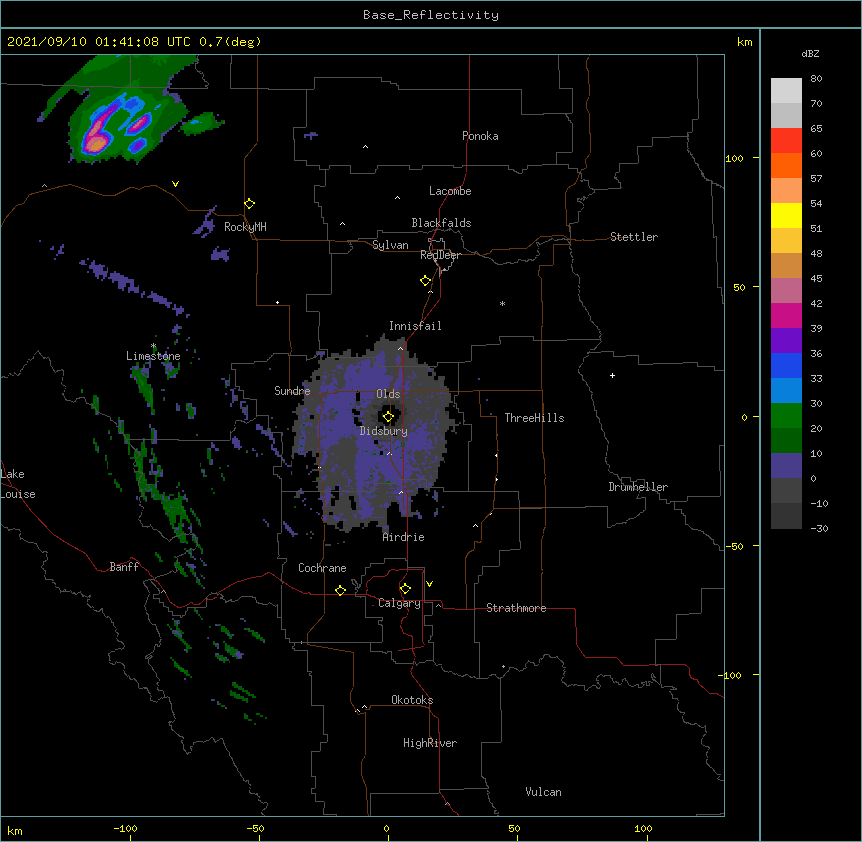Click the Lake Louise label
The image size is (862, 842).
tap(18, 484)
